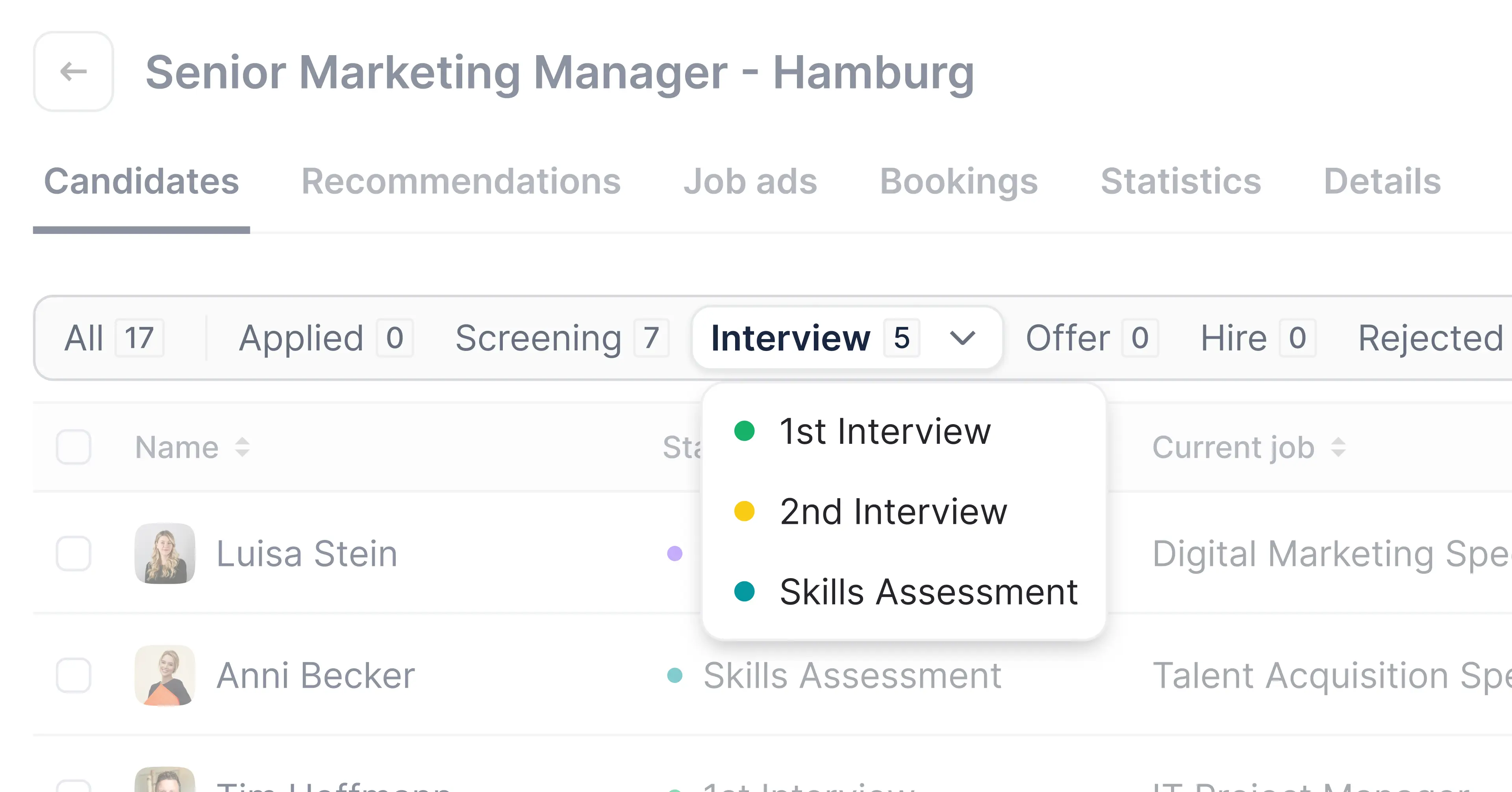
Task: Sort candidates by Name column arrows
Action: pyautogui.click(x=243, y=447)
